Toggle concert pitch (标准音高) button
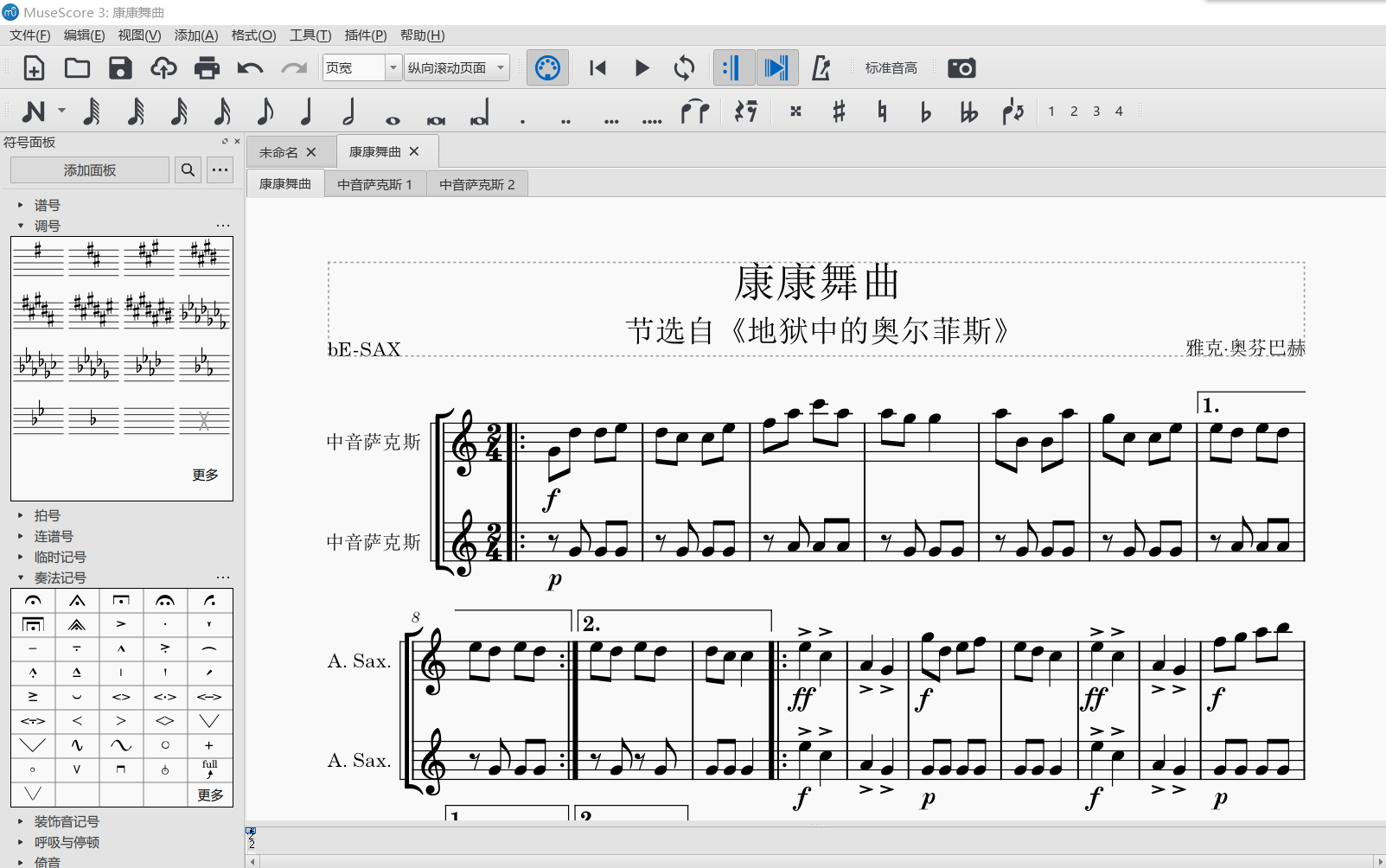Viewport: 1386px width, 868px height. tap(891, 67)
